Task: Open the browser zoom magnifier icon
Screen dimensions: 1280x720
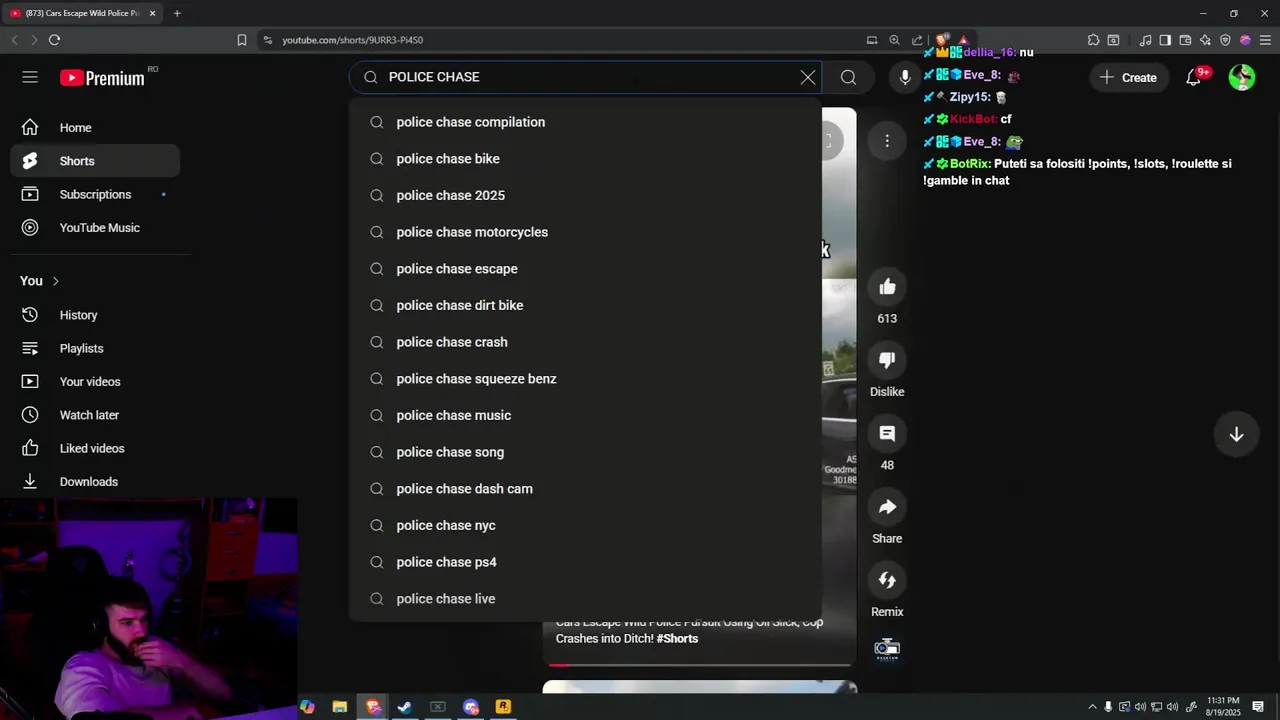Action: [894, 40]
